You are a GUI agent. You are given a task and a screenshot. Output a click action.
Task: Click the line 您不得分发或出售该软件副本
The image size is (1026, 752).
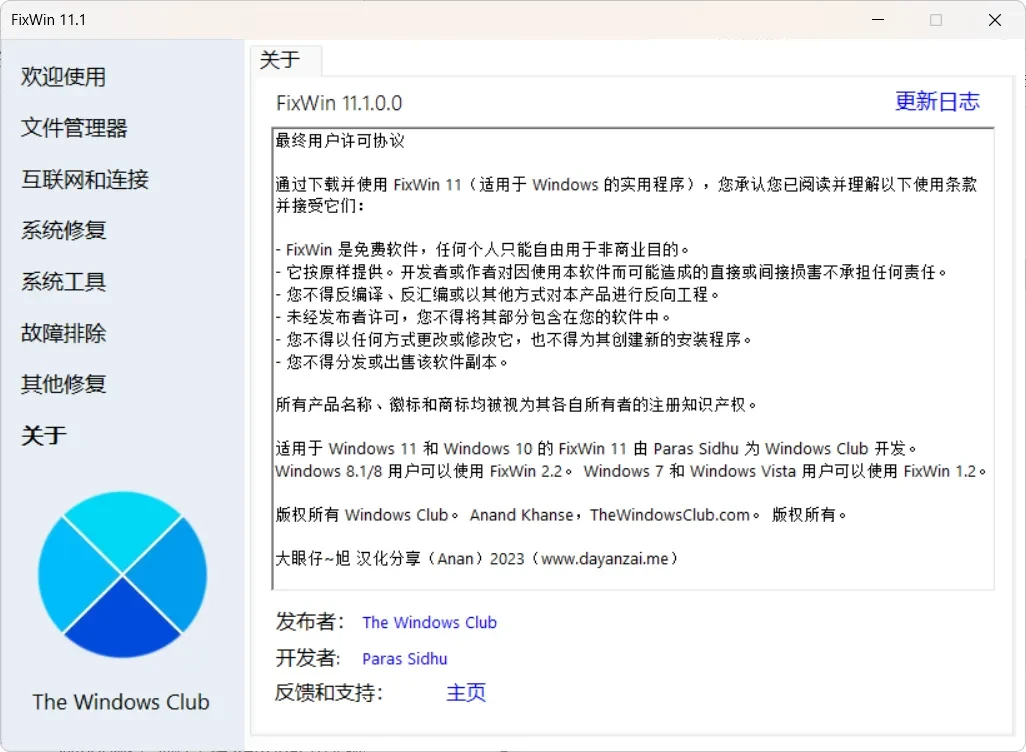coord(391,362)
